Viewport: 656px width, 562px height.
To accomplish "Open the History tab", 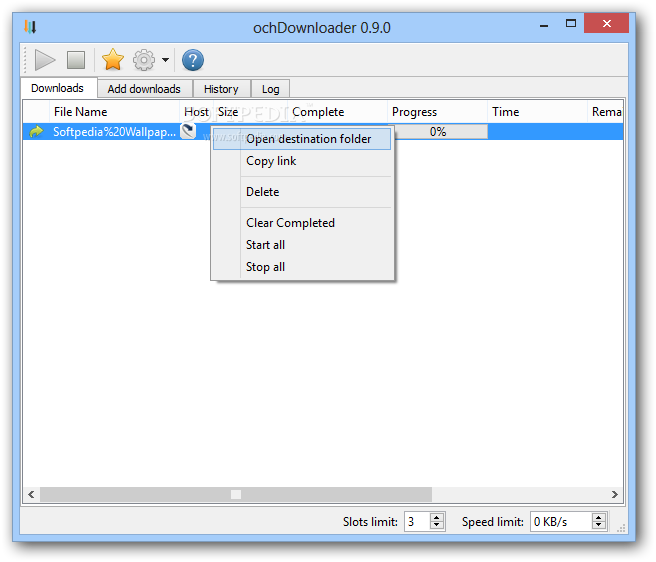I will pyautogui.click(x=221, y=89).
